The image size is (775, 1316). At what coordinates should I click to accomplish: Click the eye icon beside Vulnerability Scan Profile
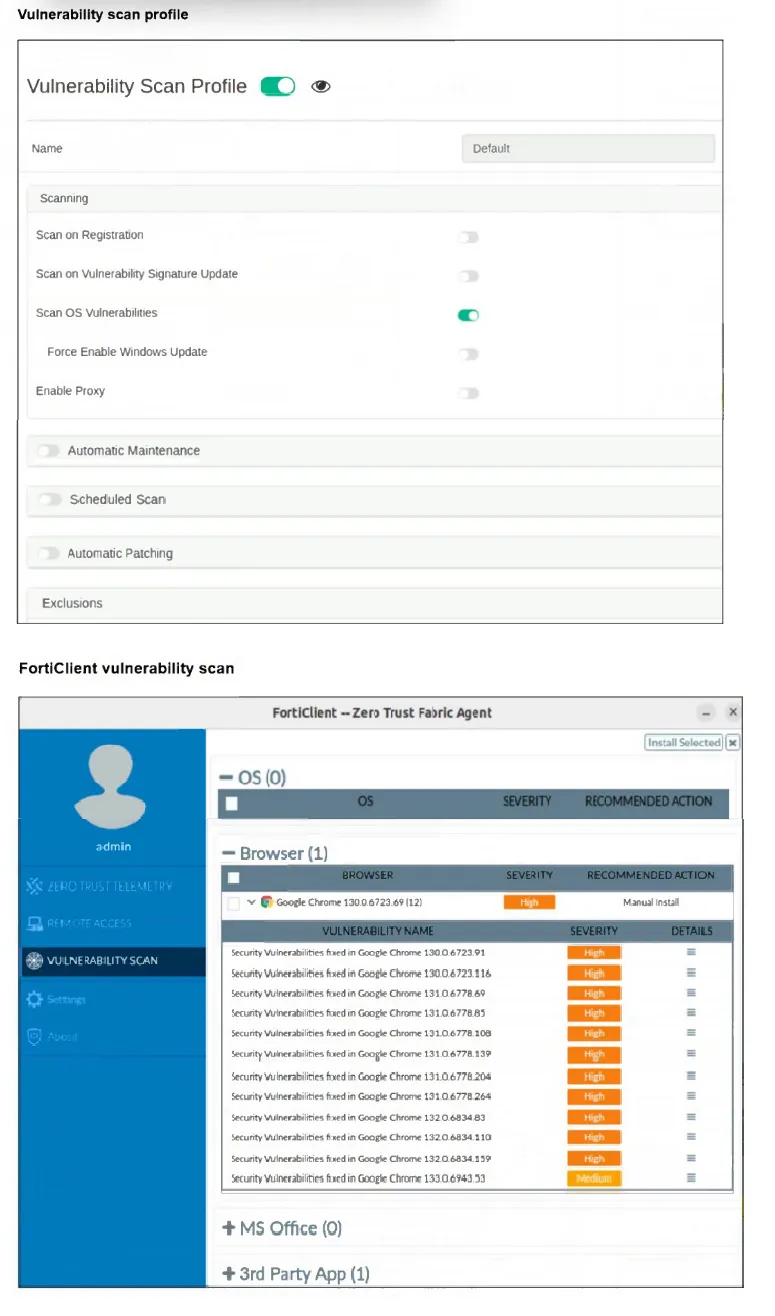pos(320,87)
